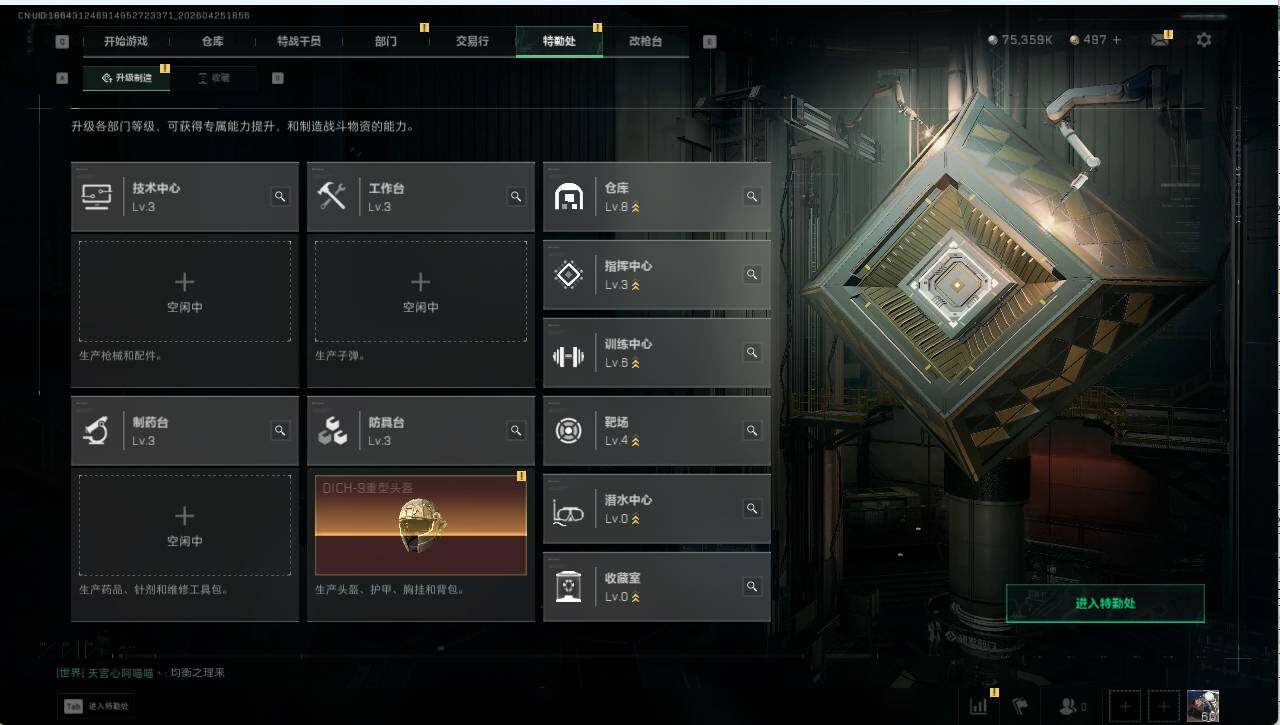Open the 收藏室 department row

(x=657, y=587)
